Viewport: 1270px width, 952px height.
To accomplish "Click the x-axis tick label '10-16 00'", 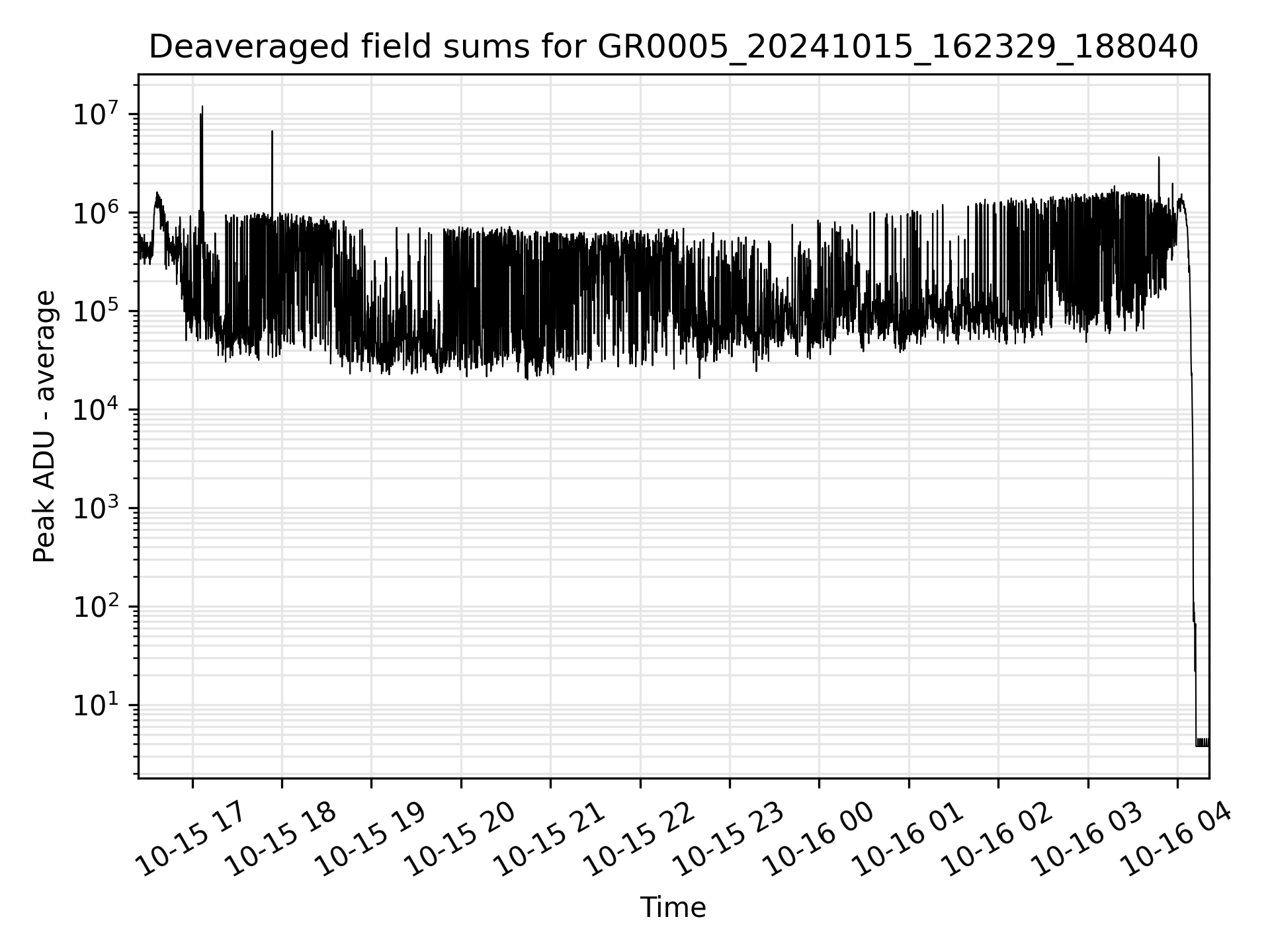I will click(818, 840).
